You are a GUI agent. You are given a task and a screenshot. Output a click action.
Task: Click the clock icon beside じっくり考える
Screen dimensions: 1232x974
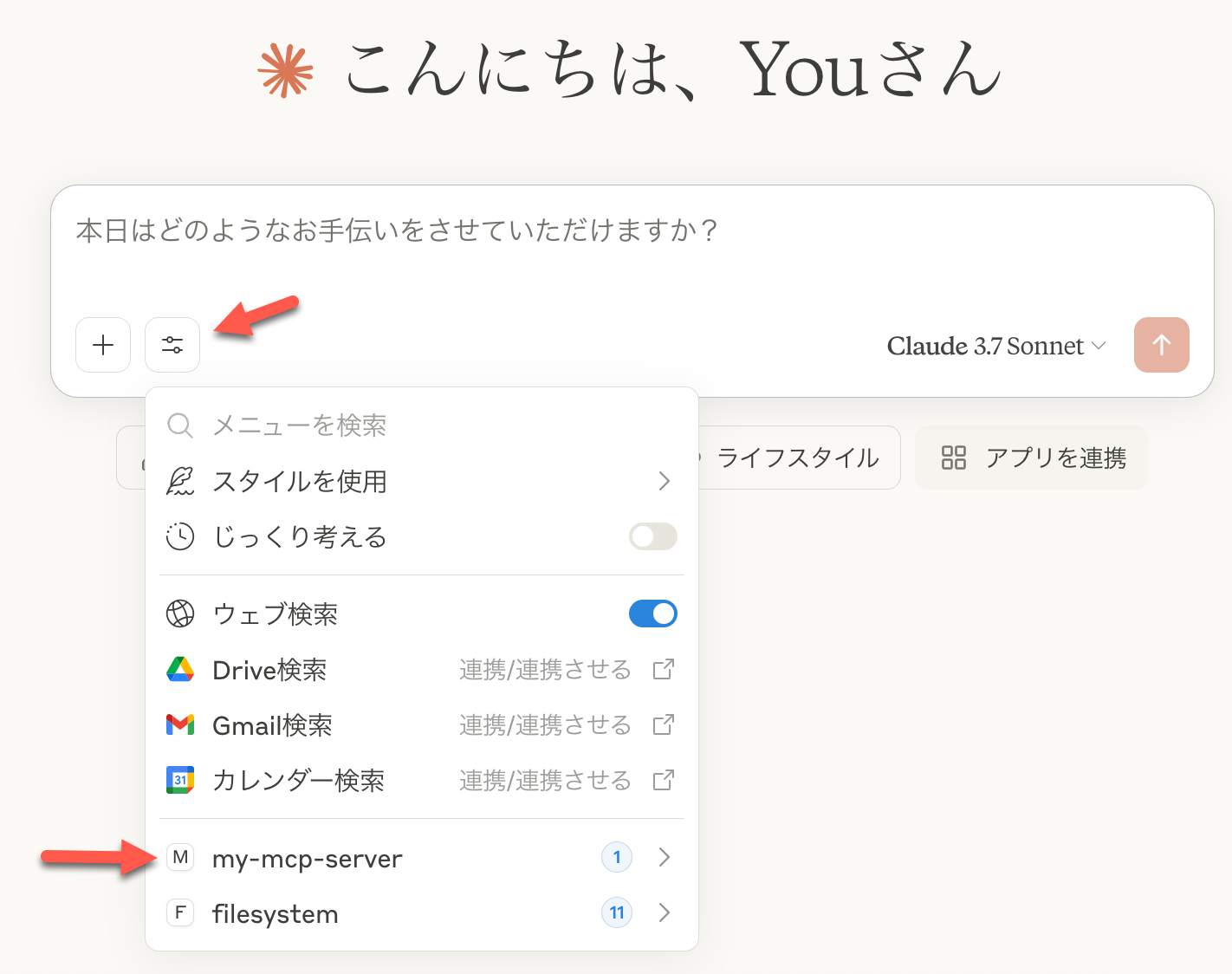tap(180, 536)
